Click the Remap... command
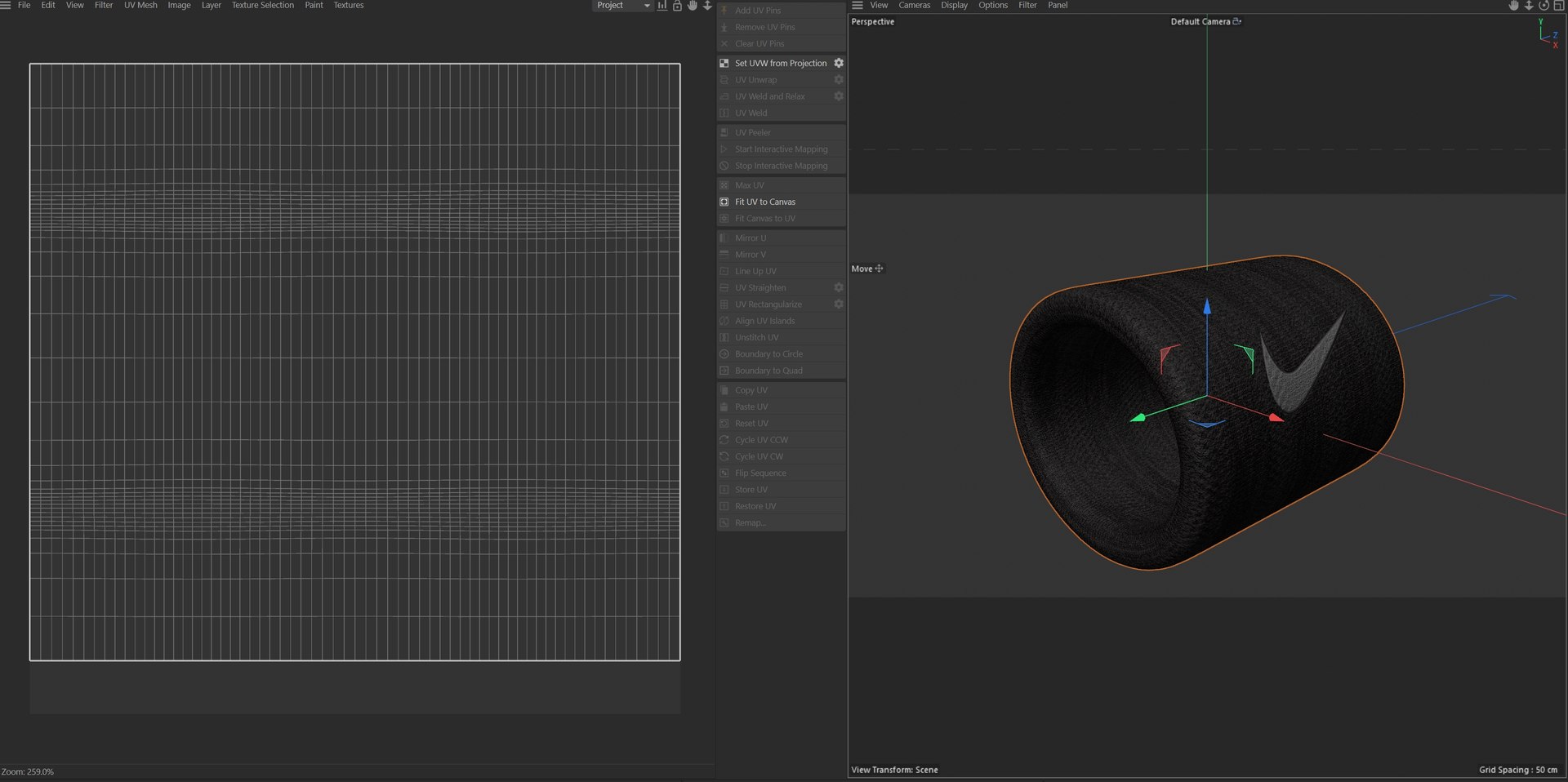Screen dimensions: 1568x782 click(782, 523)
